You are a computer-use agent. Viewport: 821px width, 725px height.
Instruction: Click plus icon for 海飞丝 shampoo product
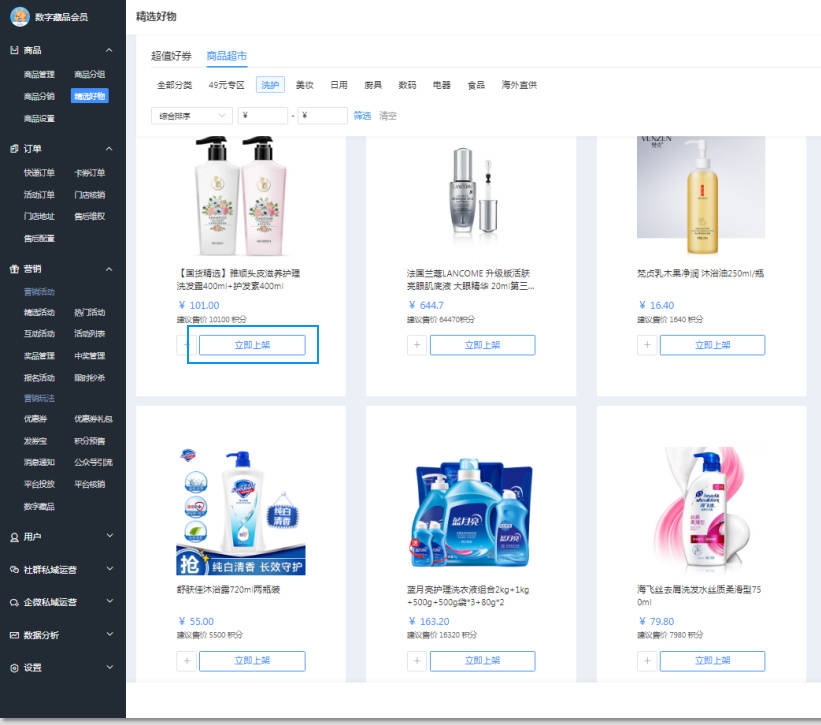click(647, 661)
